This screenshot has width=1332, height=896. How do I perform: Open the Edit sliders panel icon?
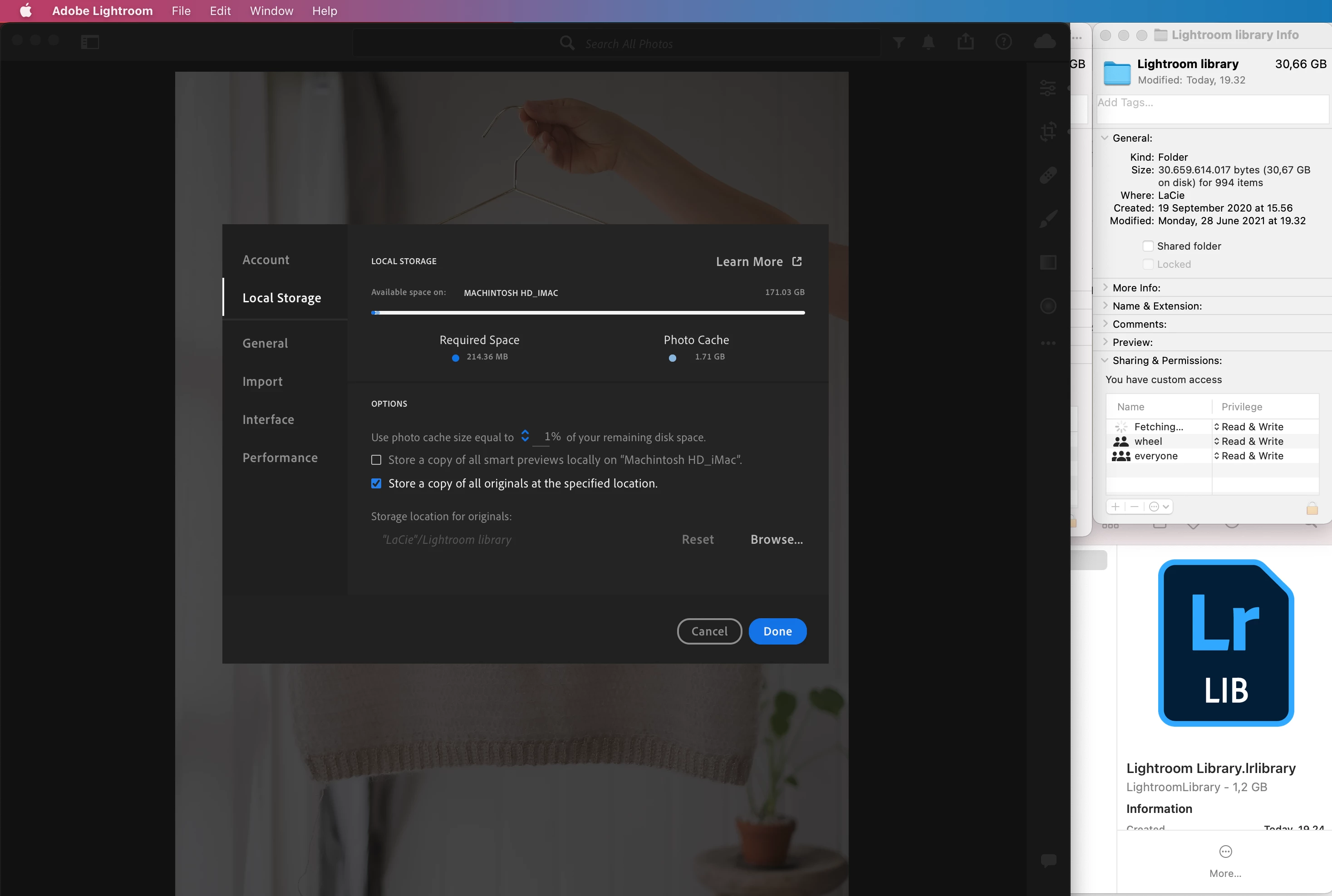tap(1047, 88)
